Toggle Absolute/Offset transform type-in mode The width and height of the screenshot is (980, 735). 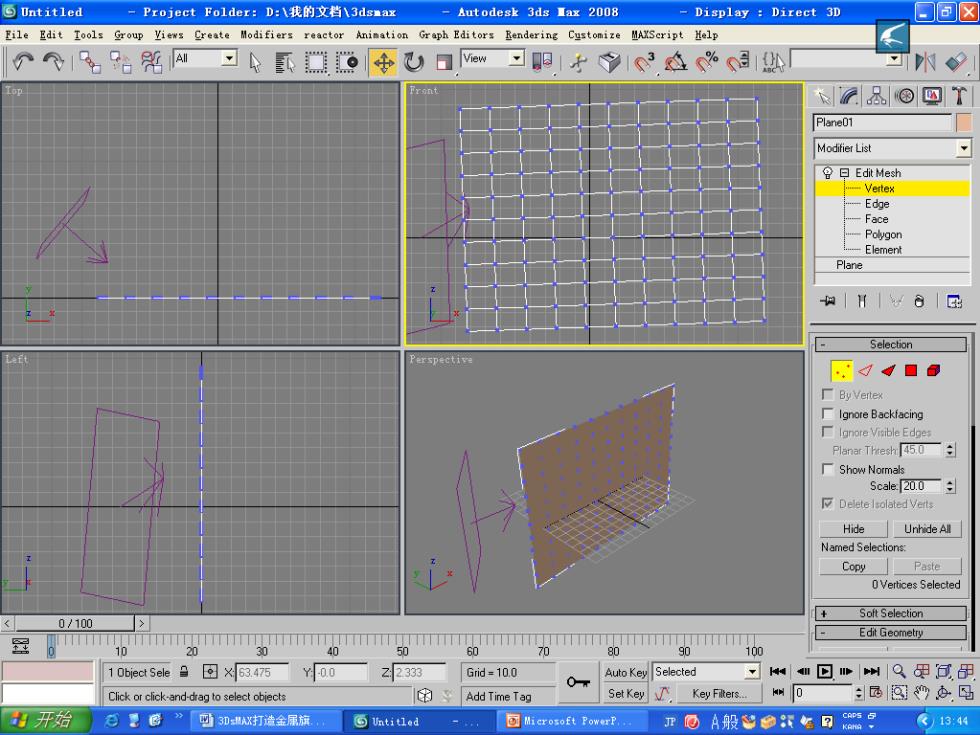click(210, 672)
